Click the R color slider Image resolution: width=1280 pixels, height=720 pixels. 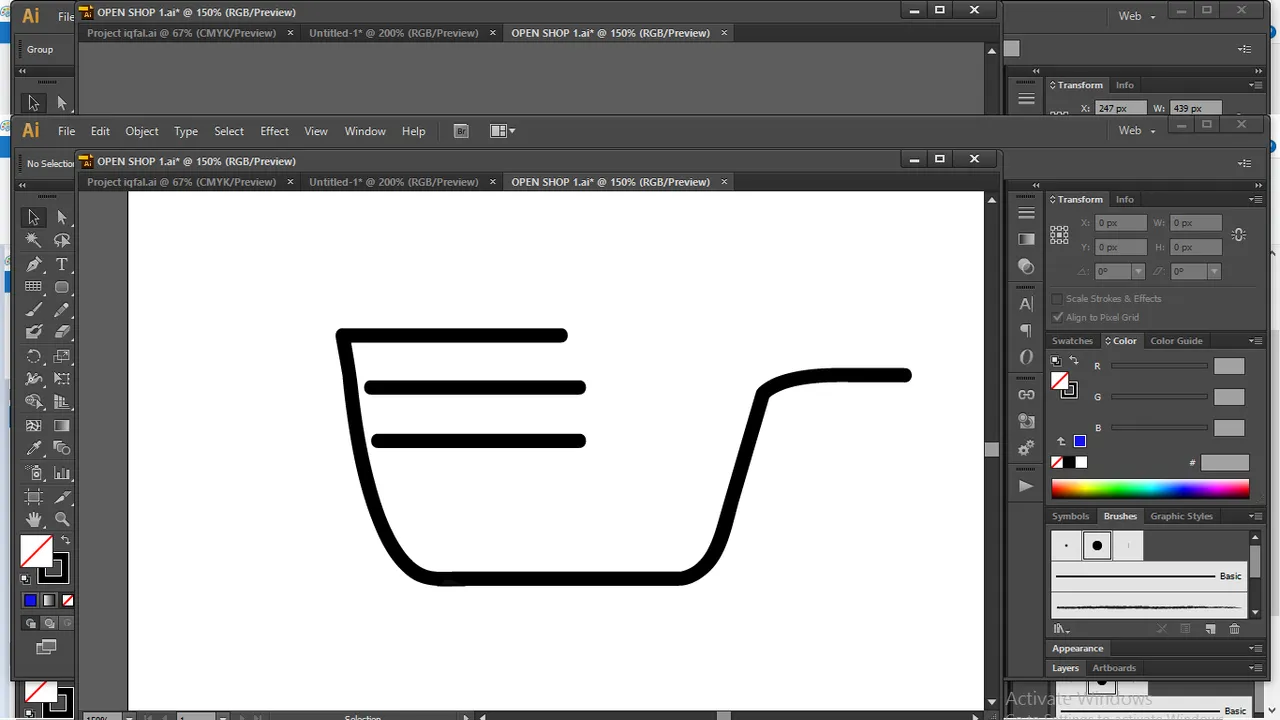click(x=1159, y=366)
